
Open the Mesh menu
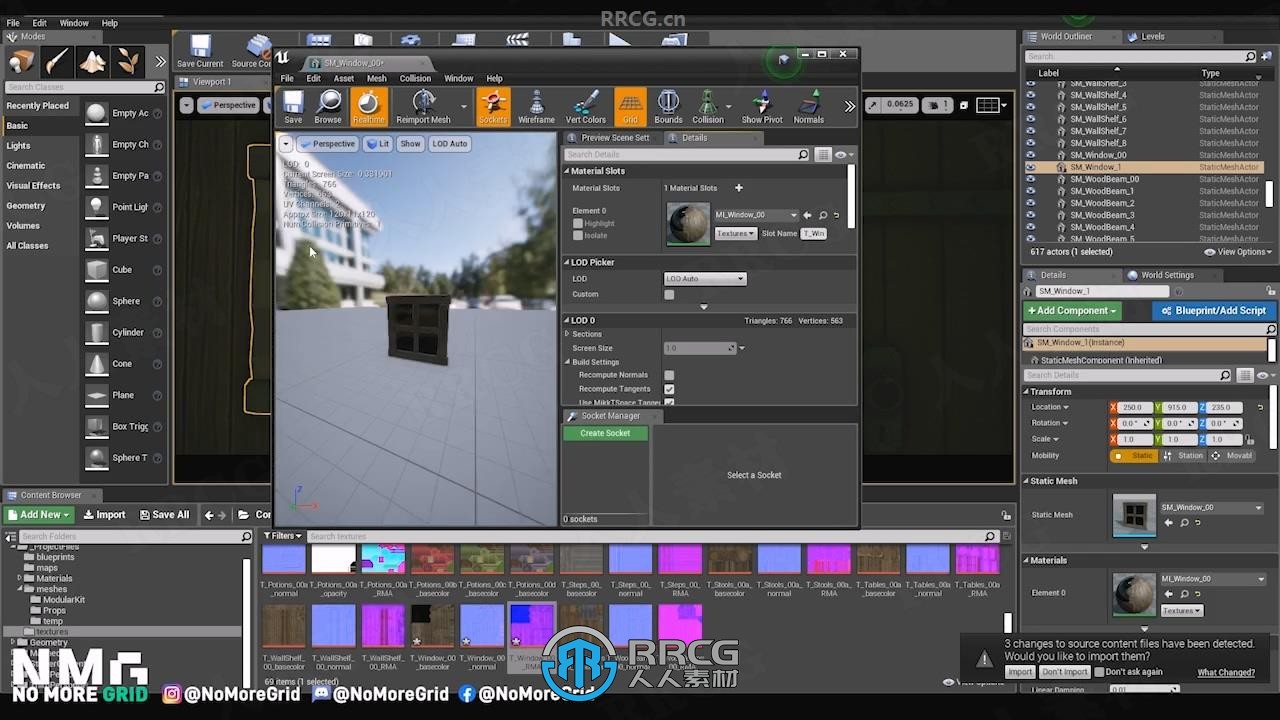pos(376,78)
